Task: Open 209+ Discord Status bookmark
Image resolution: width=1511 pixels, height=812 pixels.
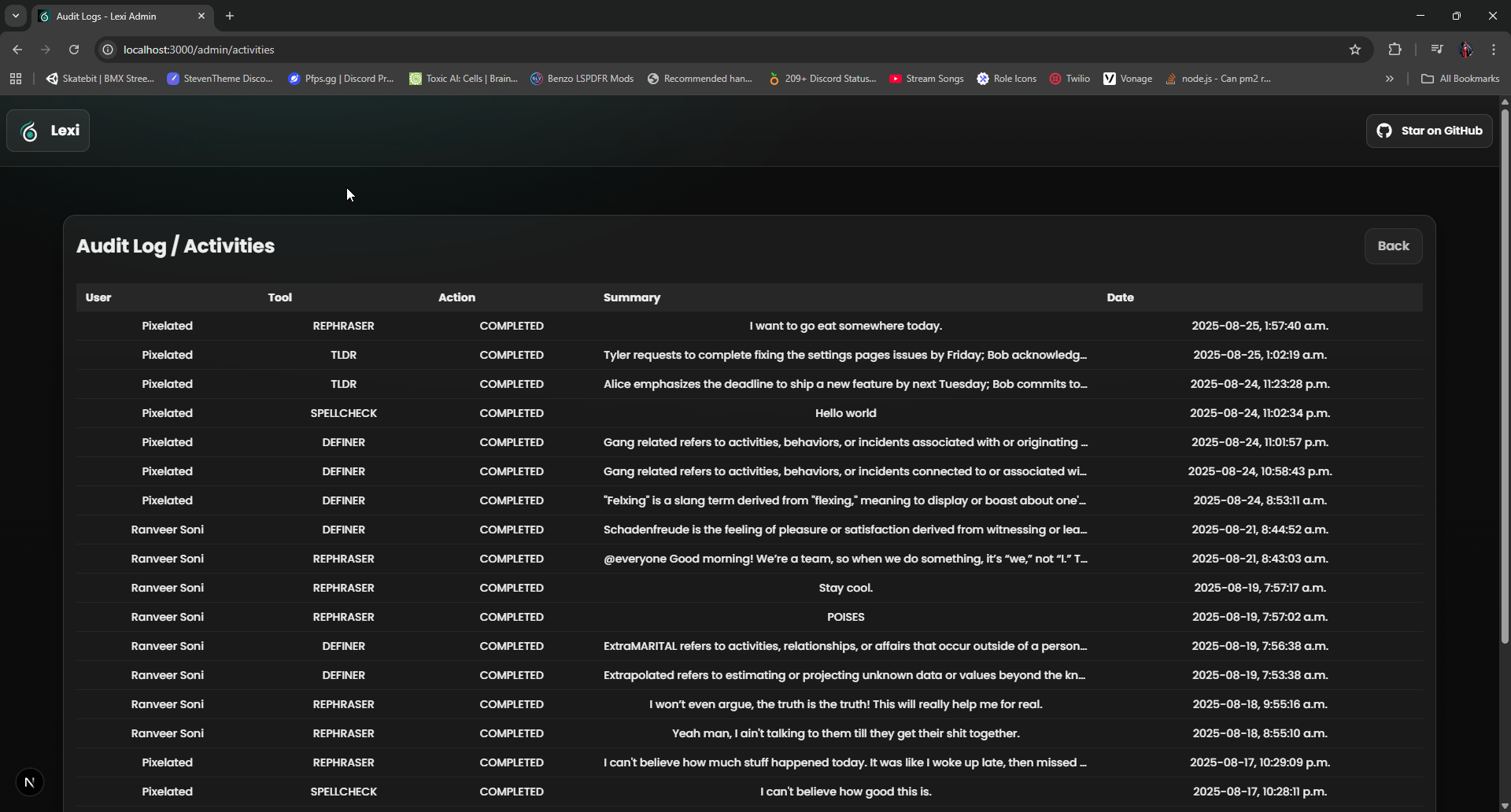Action: 822,79
